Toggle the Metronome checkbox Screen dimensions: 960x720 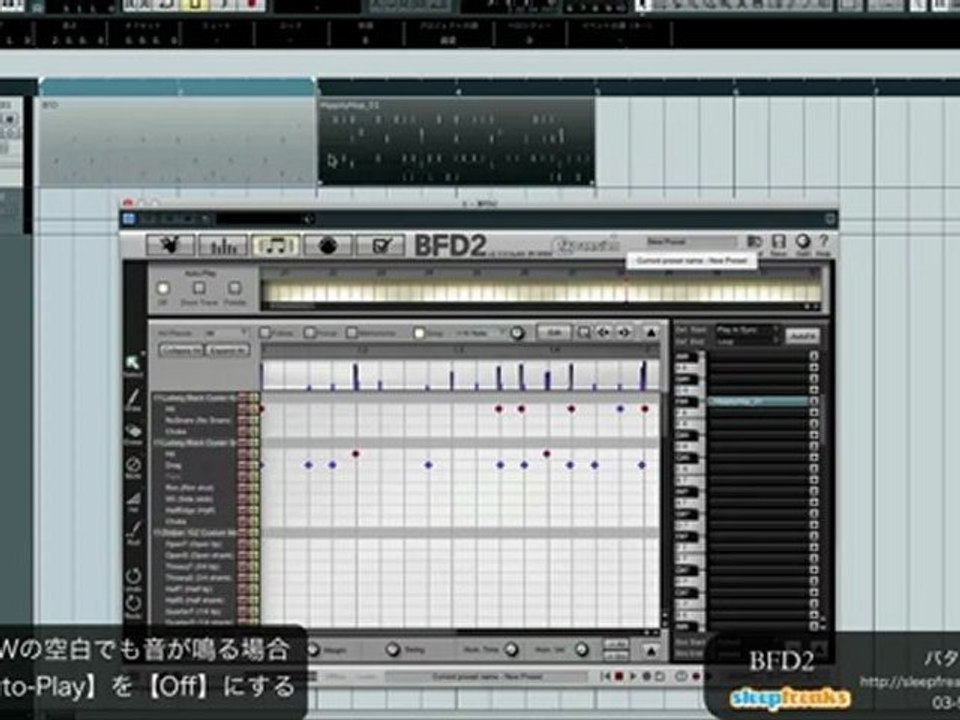351,332
